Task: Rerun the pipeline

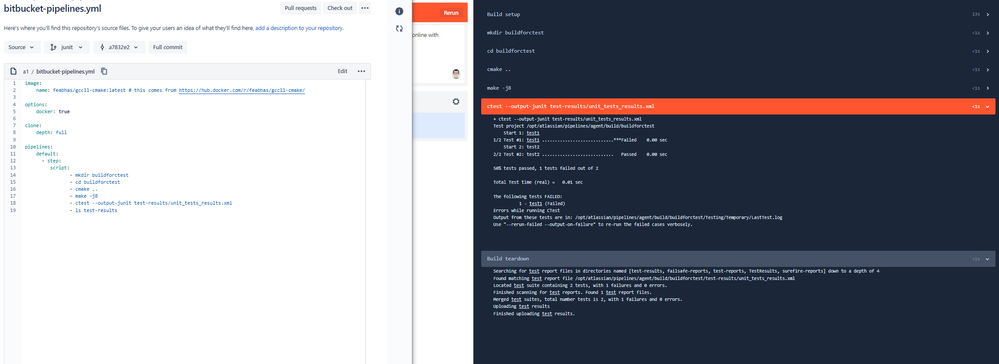Action: pyautogui.click(x=450, y=13)
